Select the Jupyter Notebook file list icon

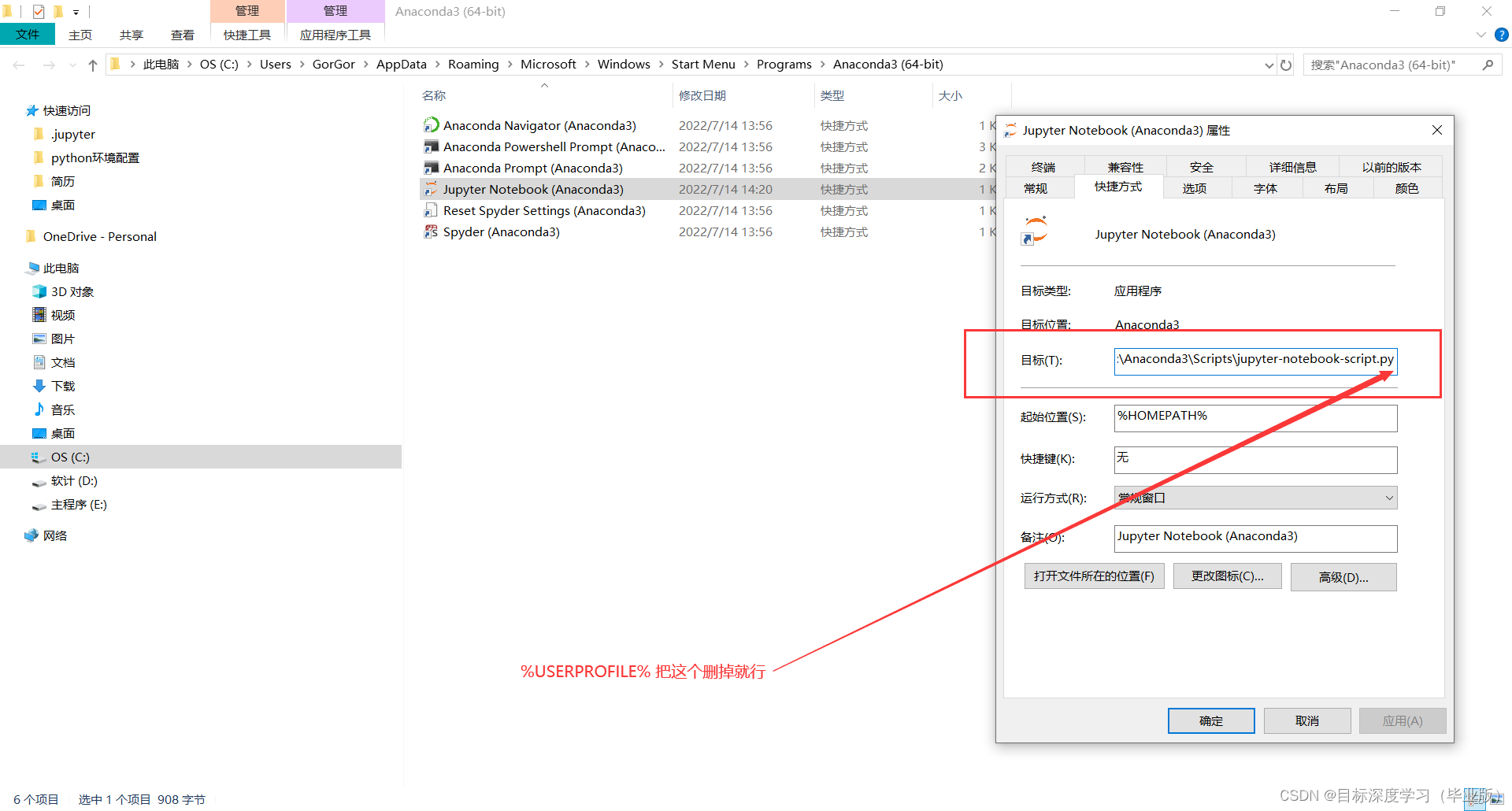[431, 189]
